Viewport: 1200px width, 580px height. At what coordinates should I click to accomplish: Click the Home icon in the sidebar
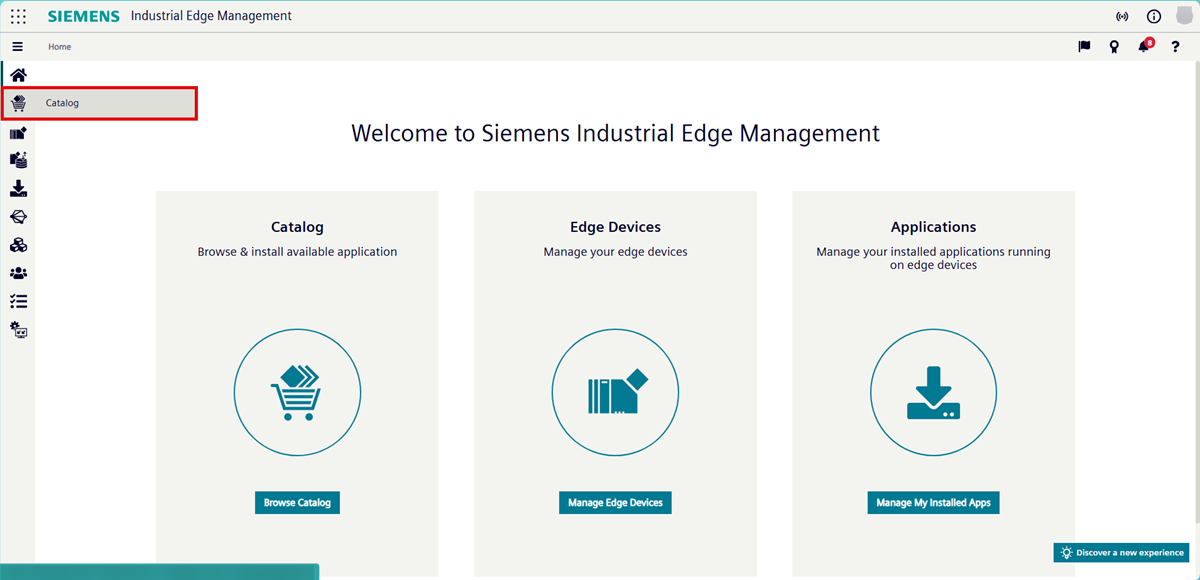coord(18,75)
